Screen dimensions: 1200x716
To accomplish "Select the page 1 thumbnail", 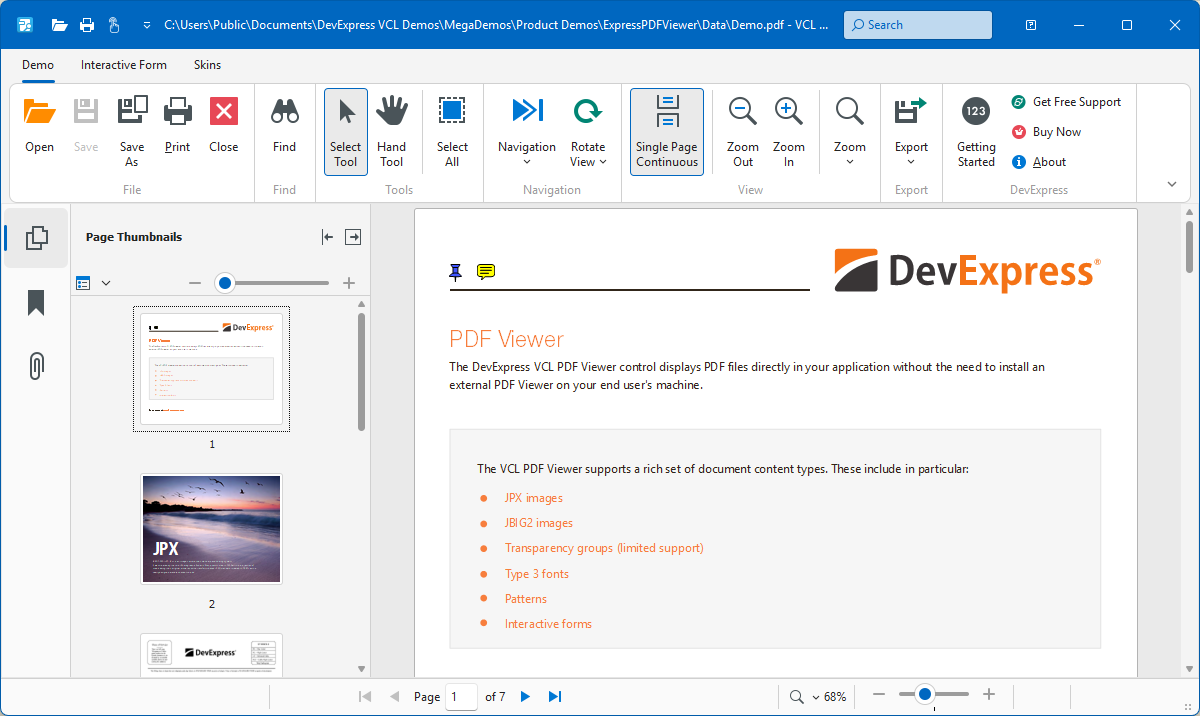I will point(212,369).
